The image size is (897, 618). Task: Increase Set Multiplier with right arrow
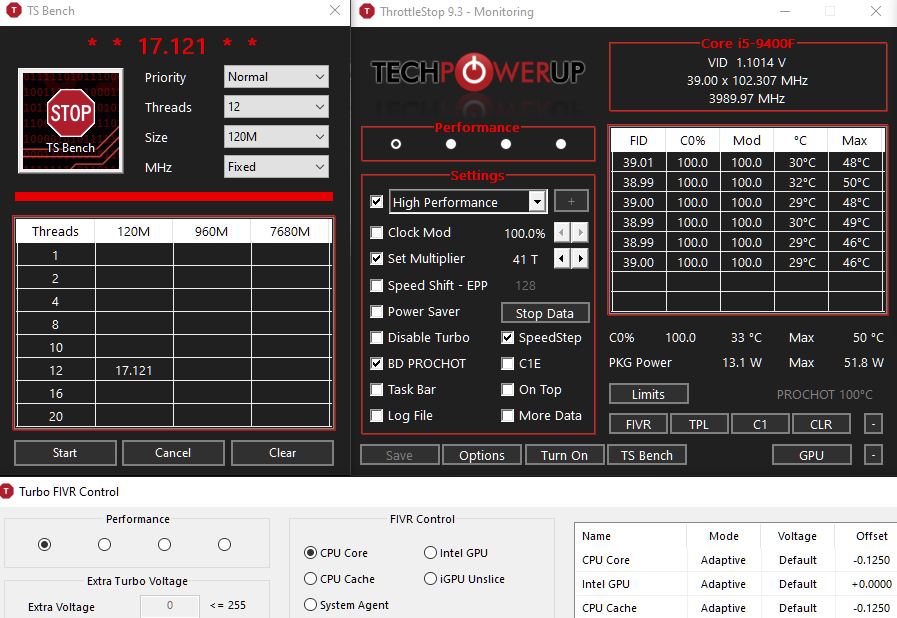(580, 259)
